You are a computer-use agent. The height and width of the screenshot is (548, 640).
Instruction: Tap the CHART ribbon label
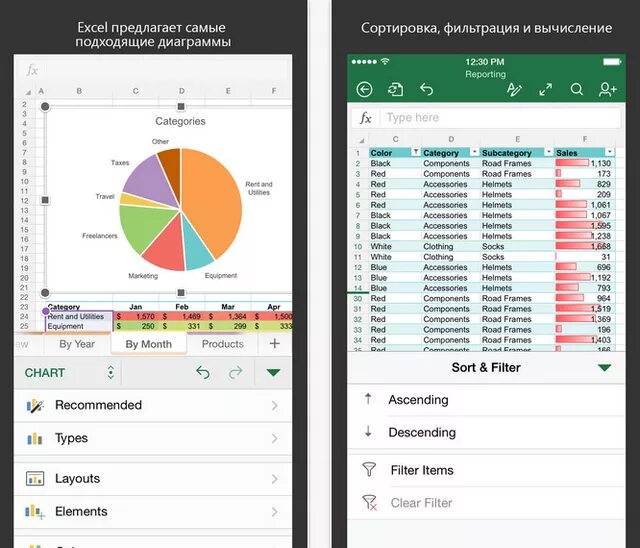pyautogui.click(x=45, y=373)
